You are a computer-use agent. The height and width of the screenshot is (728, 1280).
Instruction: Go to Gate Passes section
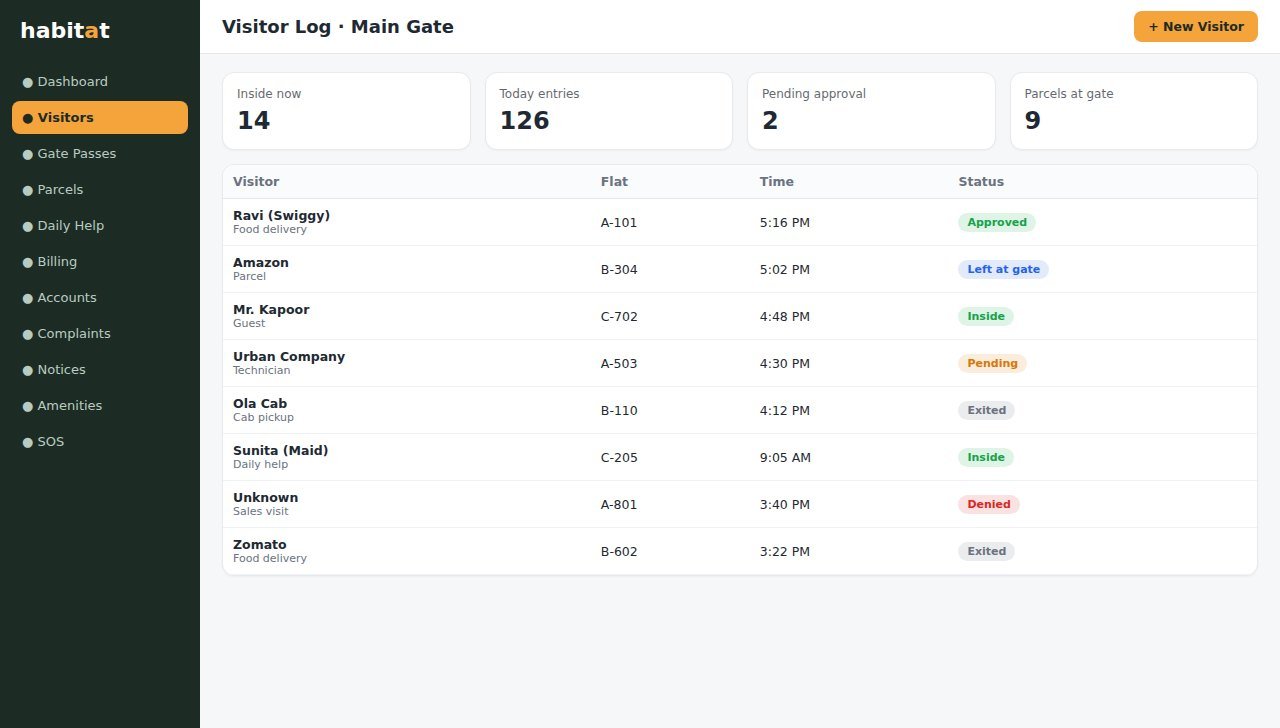[x=100, y=154]
